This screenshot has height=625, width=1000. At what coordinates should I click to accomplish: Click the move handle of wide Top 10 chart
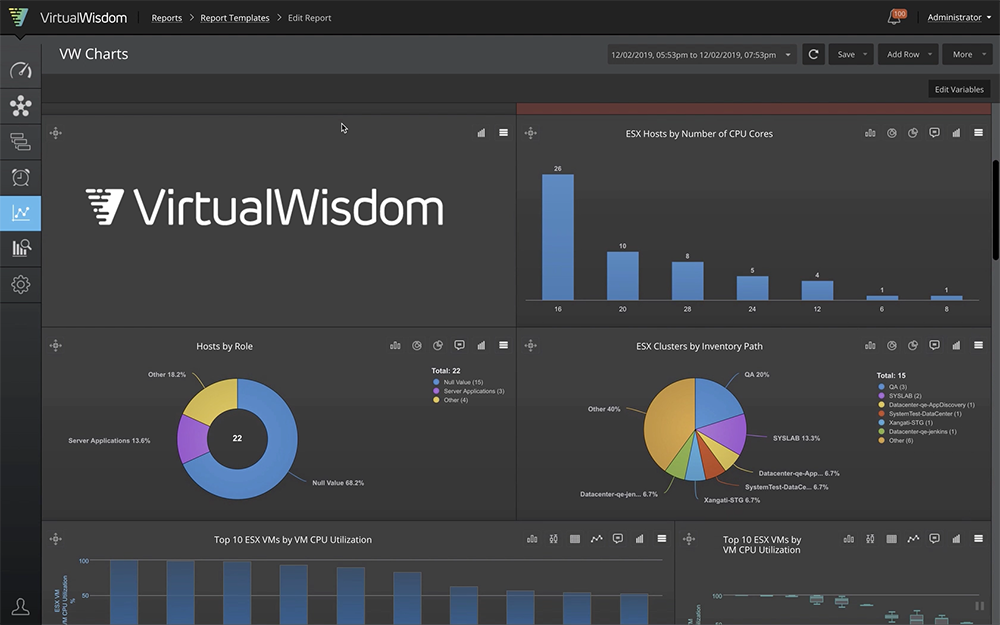[55, 539]
